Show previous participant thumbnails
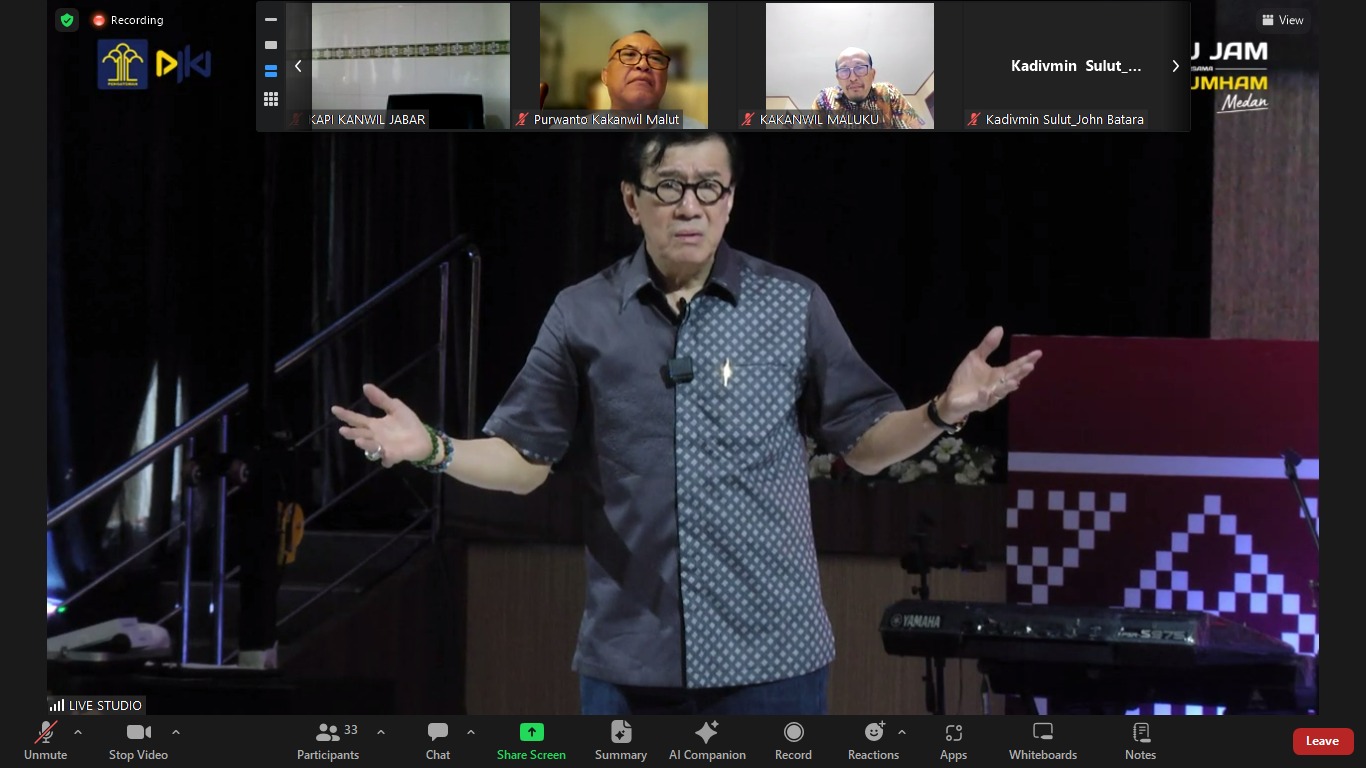This screenshot has width=1366, height=768. pos(298,66)
